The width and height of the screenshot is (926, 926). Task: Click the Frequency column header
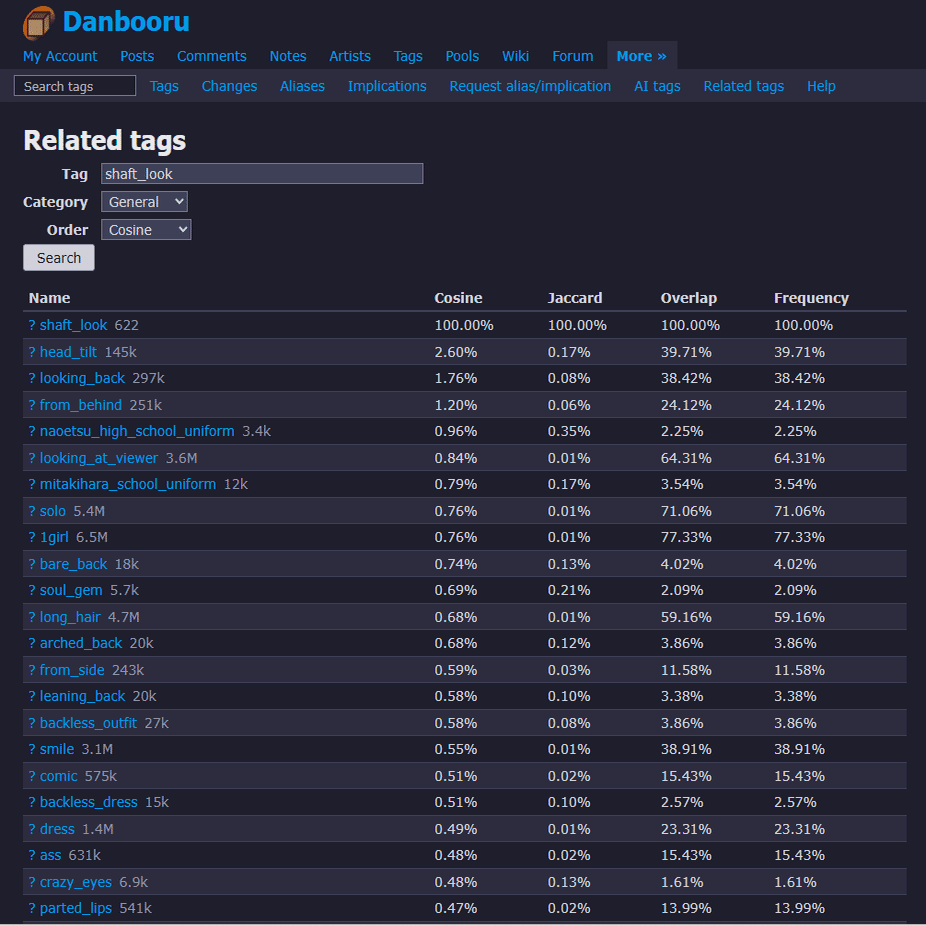pyautogui.click(x=811, y=298)
